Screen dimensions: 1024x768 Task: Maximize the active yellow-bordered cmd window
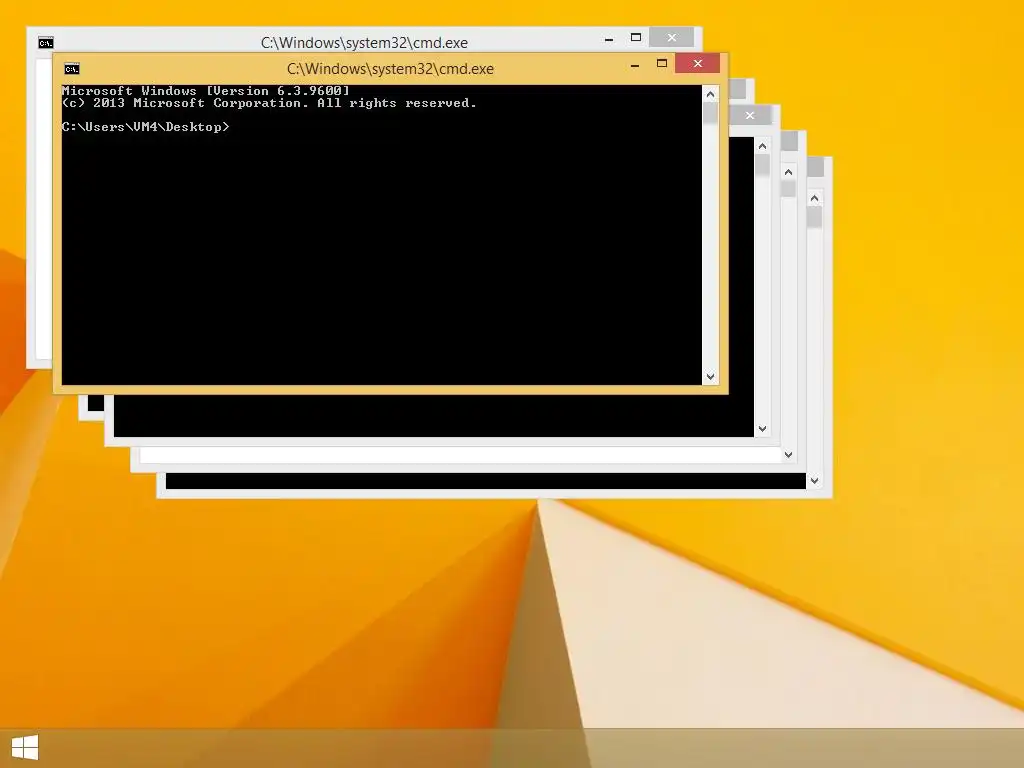click(x=662, y=63)
